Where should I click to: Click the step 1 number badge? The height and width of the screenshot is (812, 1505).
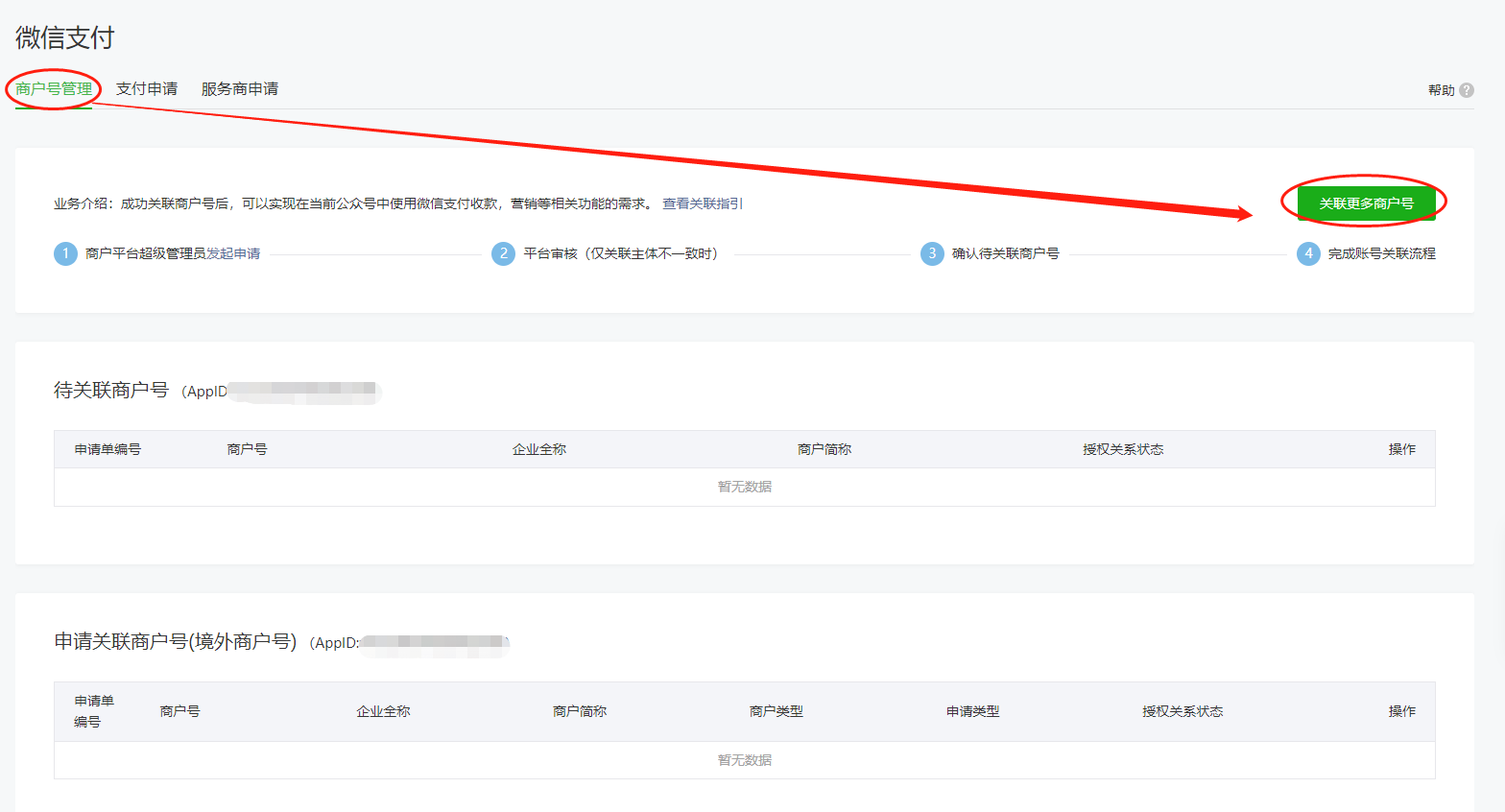[x=65, y=253]
